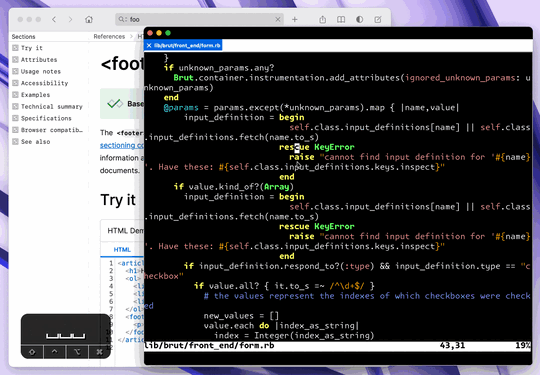Jump to the 'Attributes' section
This screenshot has height=375, width=540.
(39, 60)
